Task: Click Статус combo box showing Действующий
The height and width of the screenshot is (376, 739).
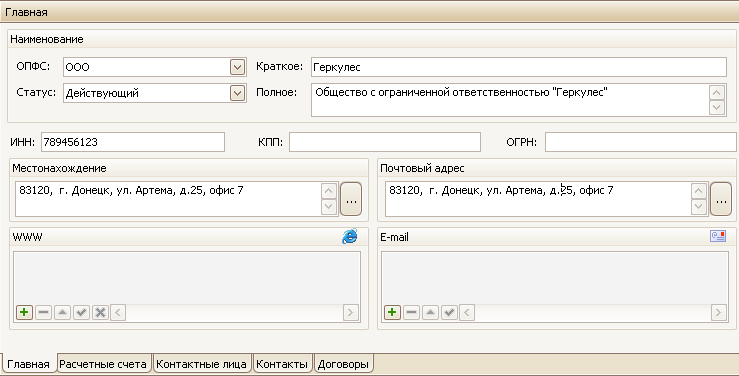Action: point(155,93)
